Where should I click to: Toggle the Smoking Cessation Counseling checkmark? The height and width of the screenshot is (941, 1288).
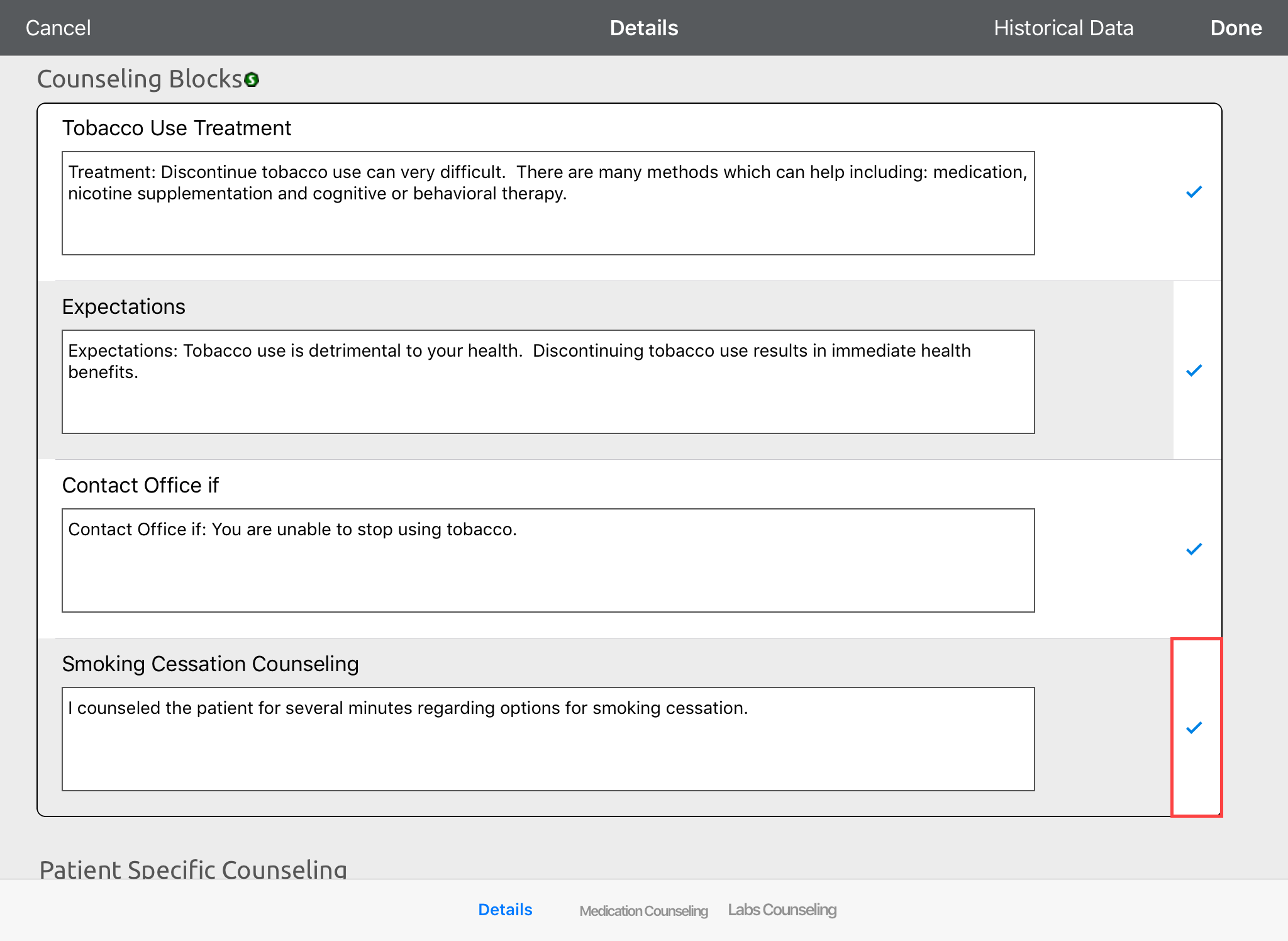click(1194, 728)
